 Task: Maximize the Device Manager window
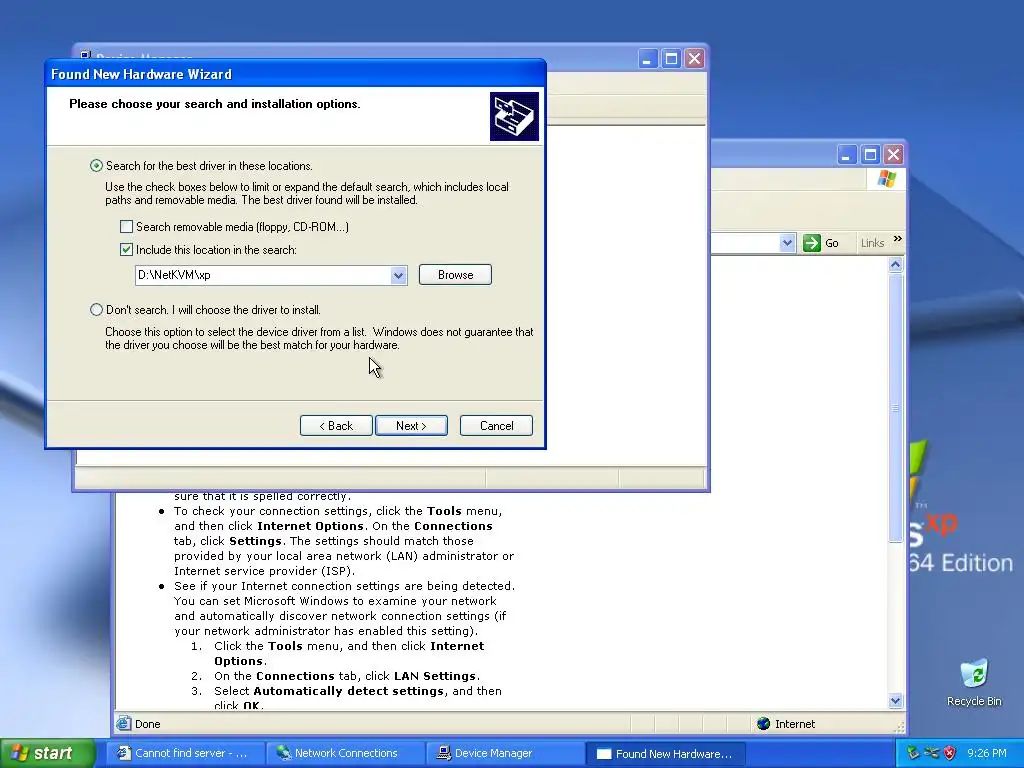pyautogui.click(x=671, y=59)
